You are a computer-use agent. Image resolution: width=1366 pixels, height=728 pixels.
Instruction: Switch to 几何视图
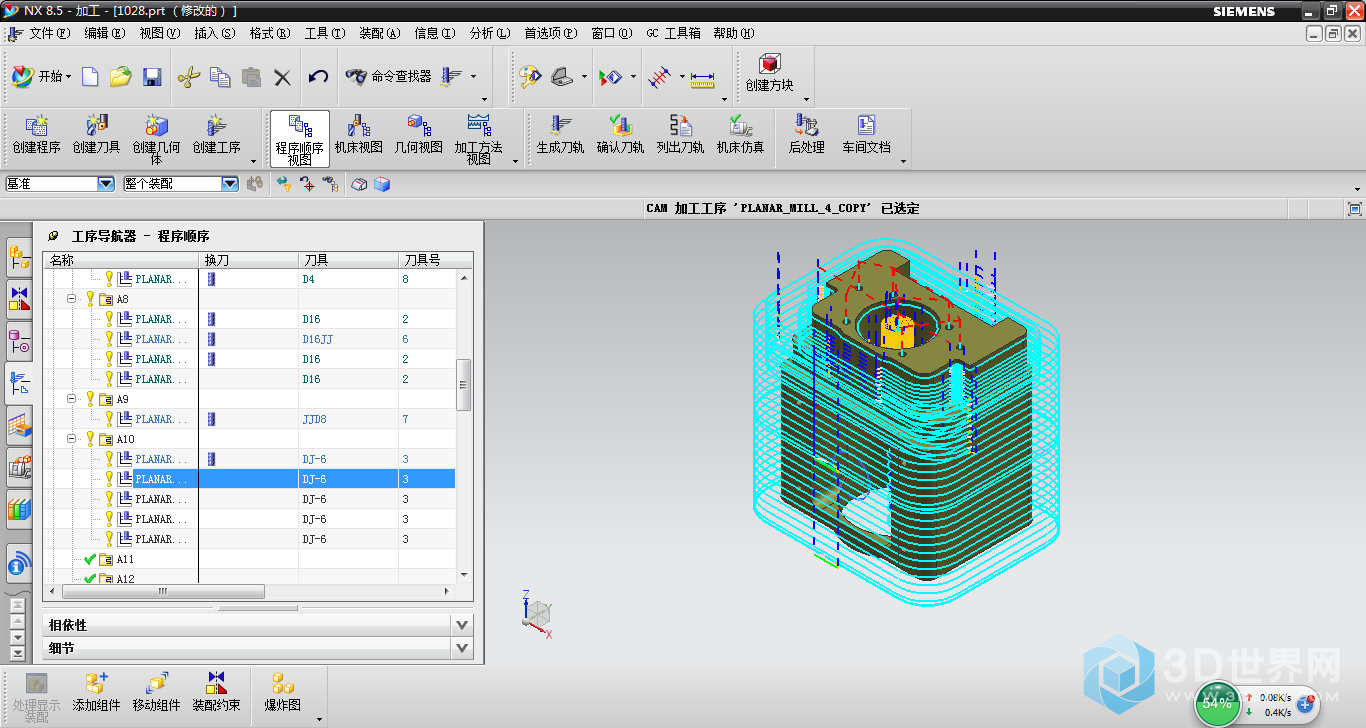(418, 136)
